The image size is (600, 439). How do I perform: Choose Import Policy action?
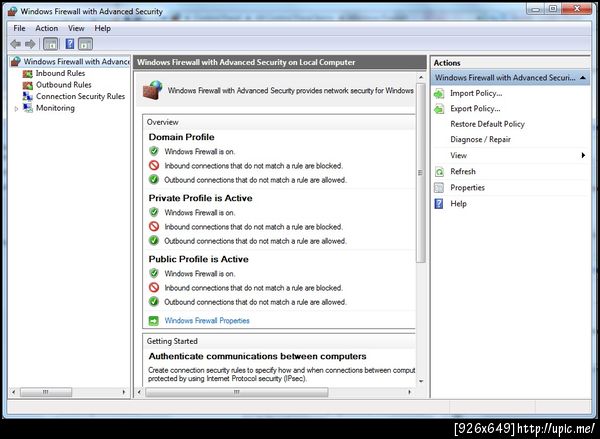click(476, 93)
